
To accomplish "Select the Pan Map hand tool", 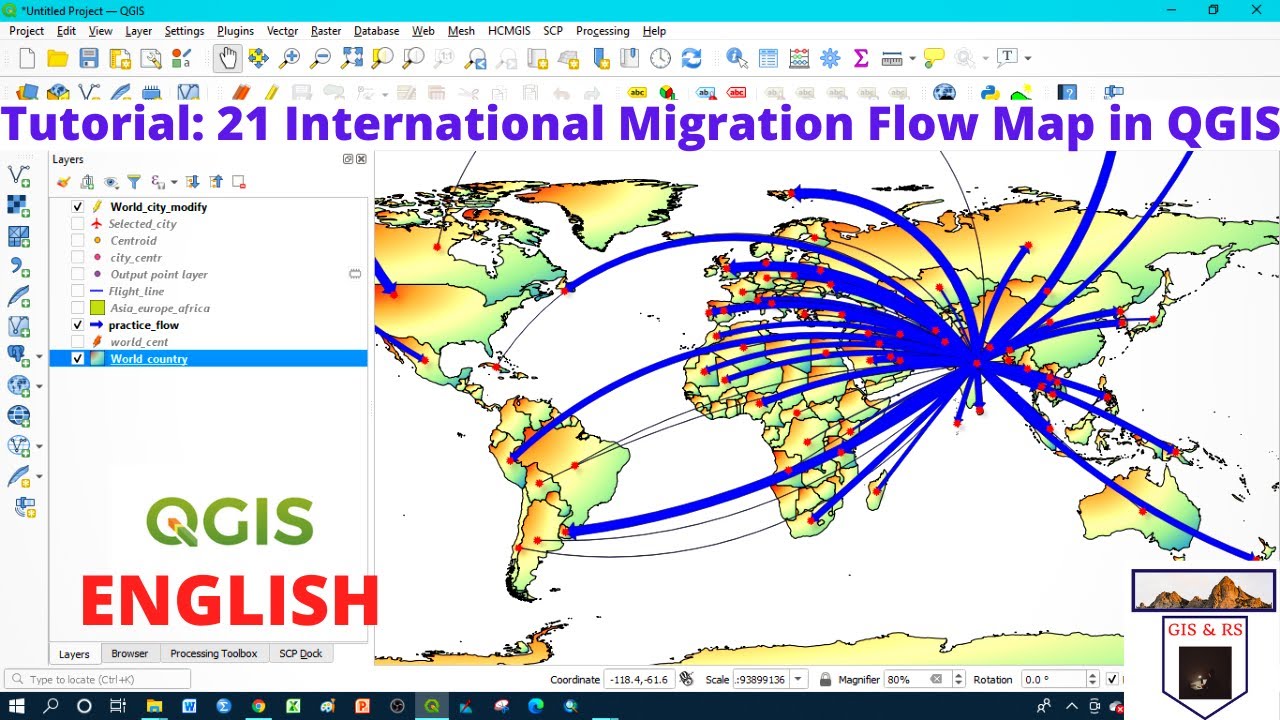I will pos(228,58).
